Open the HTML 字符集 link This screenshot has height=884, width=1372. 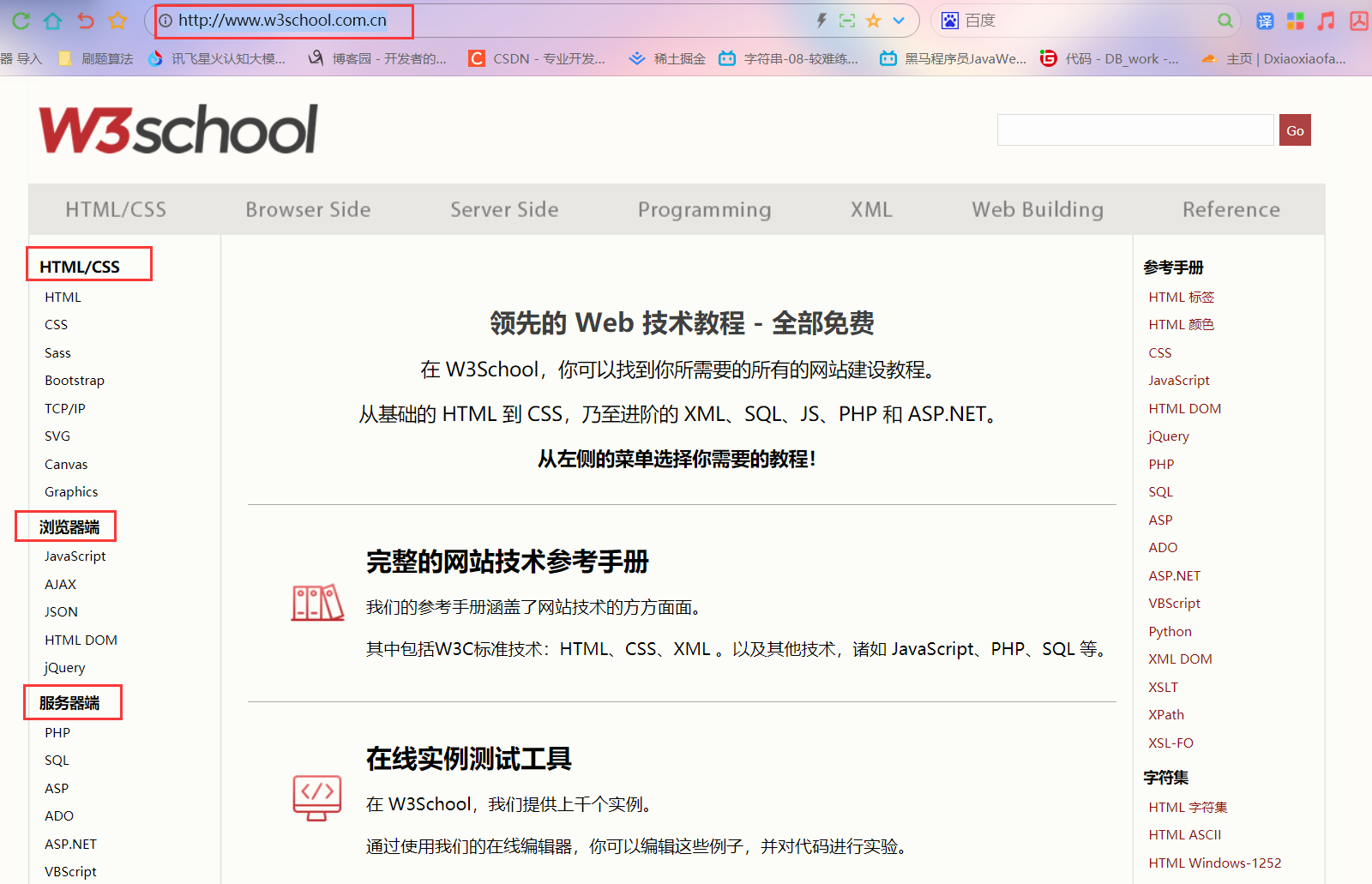click(1188, 807)
